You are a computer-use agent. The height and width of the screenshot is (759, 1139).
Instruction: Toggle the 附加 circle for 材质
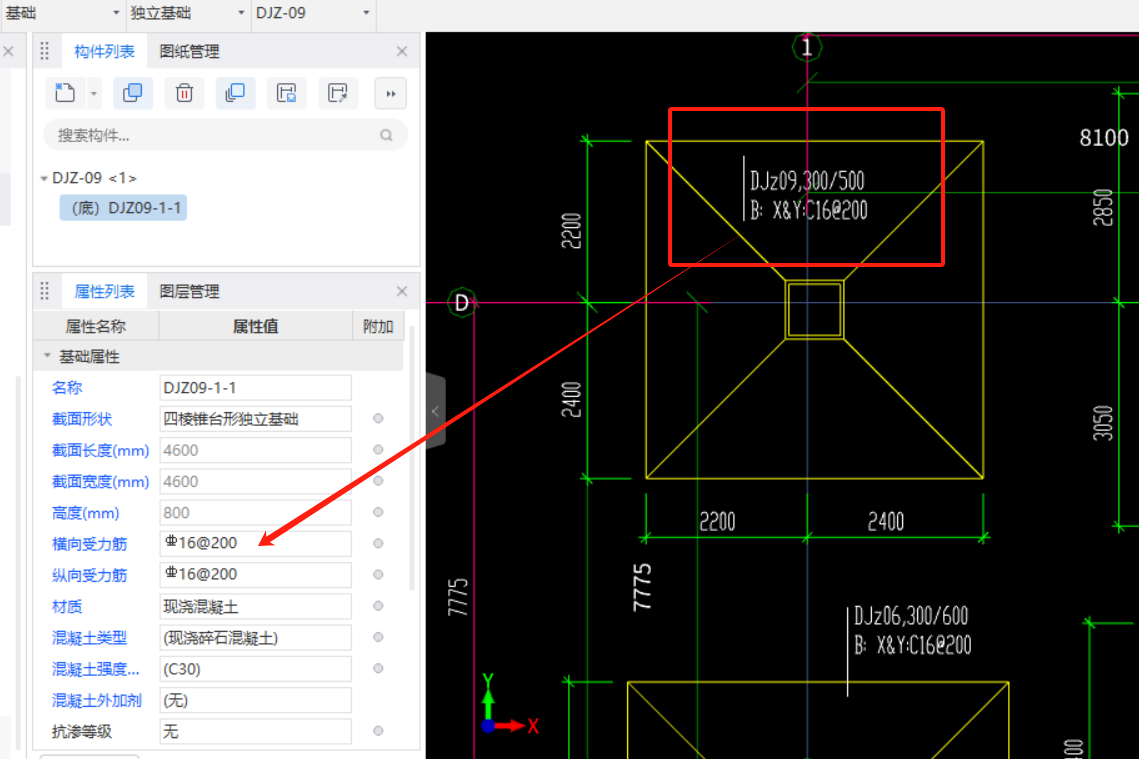[x=378, y=606]
